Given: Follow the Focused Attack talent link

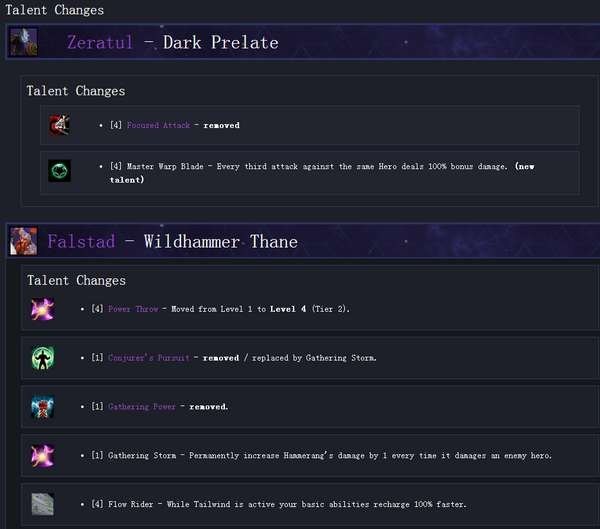Looking at the screenshot, I should 158,125.
